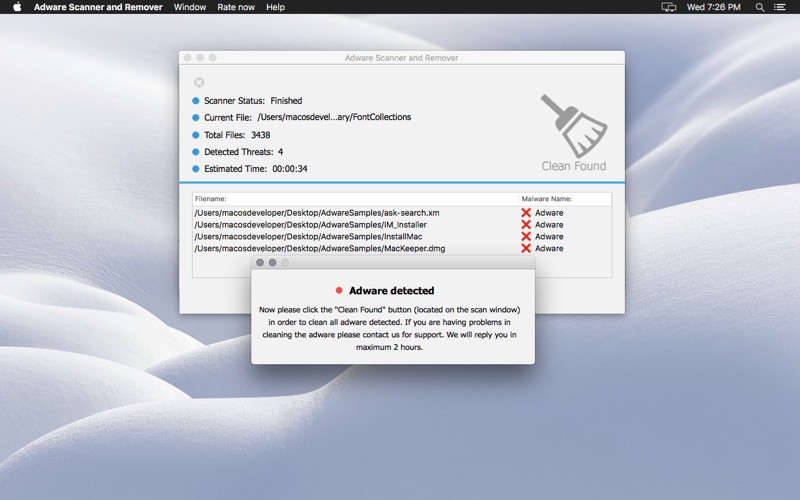The height and width of the screenshot is (500, 800).
Task: Click the Clean Found broom icon
Action: click(x=574, y=126)
